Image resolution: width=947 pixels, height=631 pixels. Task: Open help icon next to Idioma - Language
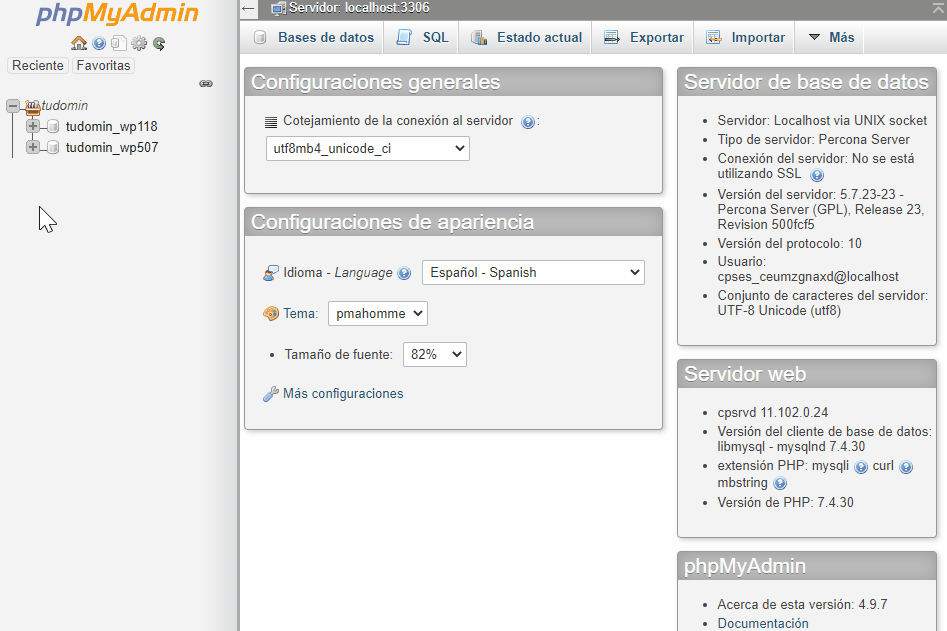[404, 274]
